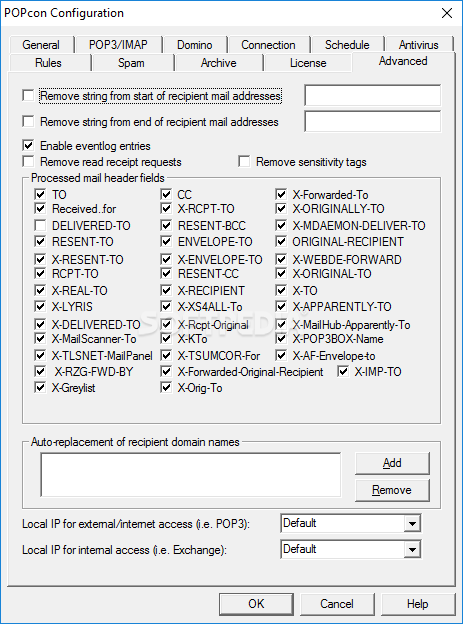Toggle the X-LYRIS checkbox
This screenshot has width=463, height=624.
coord(40,306)
